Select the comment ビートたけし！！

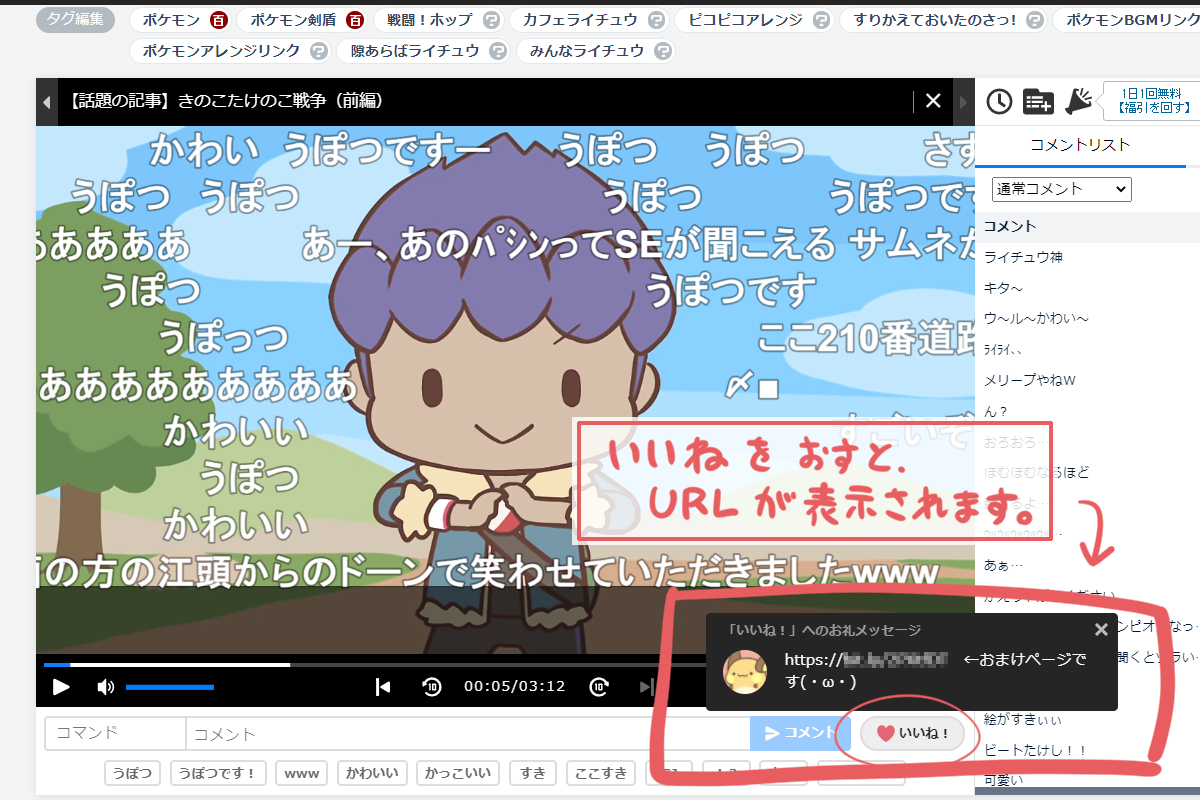1035,749
